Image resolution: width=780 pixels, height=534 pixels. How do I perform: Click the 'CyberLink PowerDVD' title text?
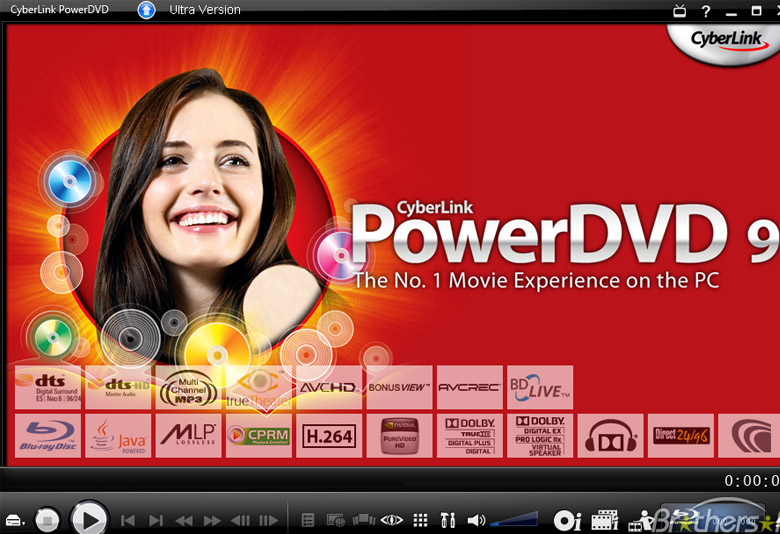click(59, 9)
